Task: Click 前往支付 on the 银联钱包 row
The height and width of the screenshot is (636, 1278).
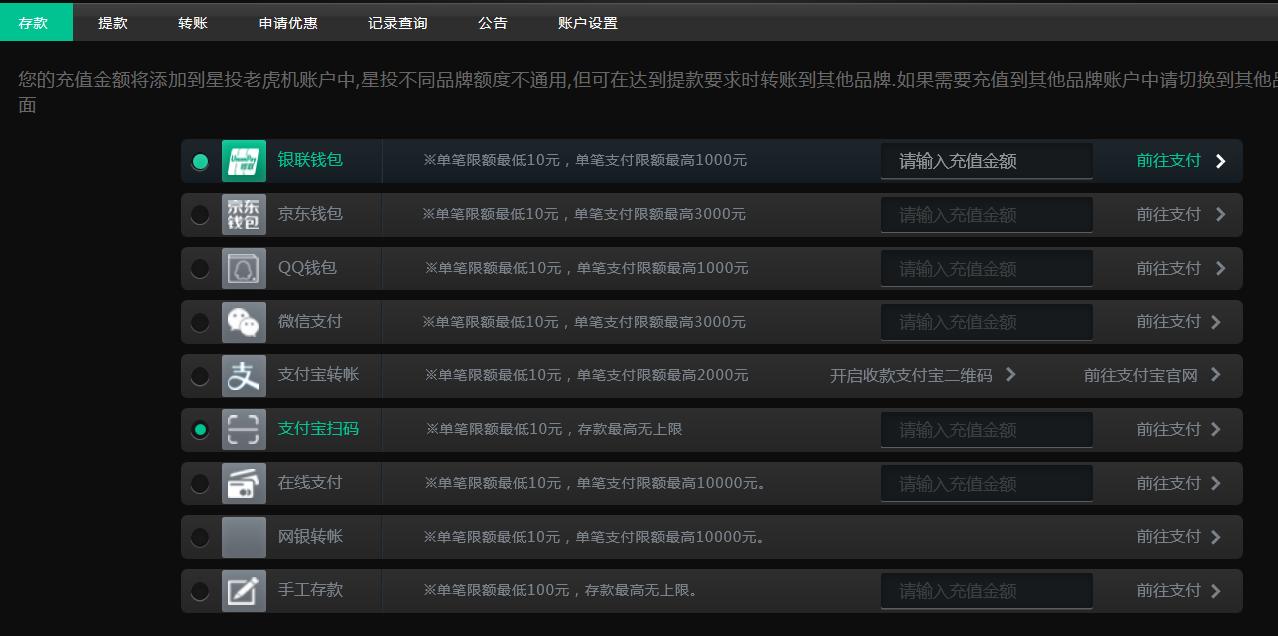Action: point(1168,160)
